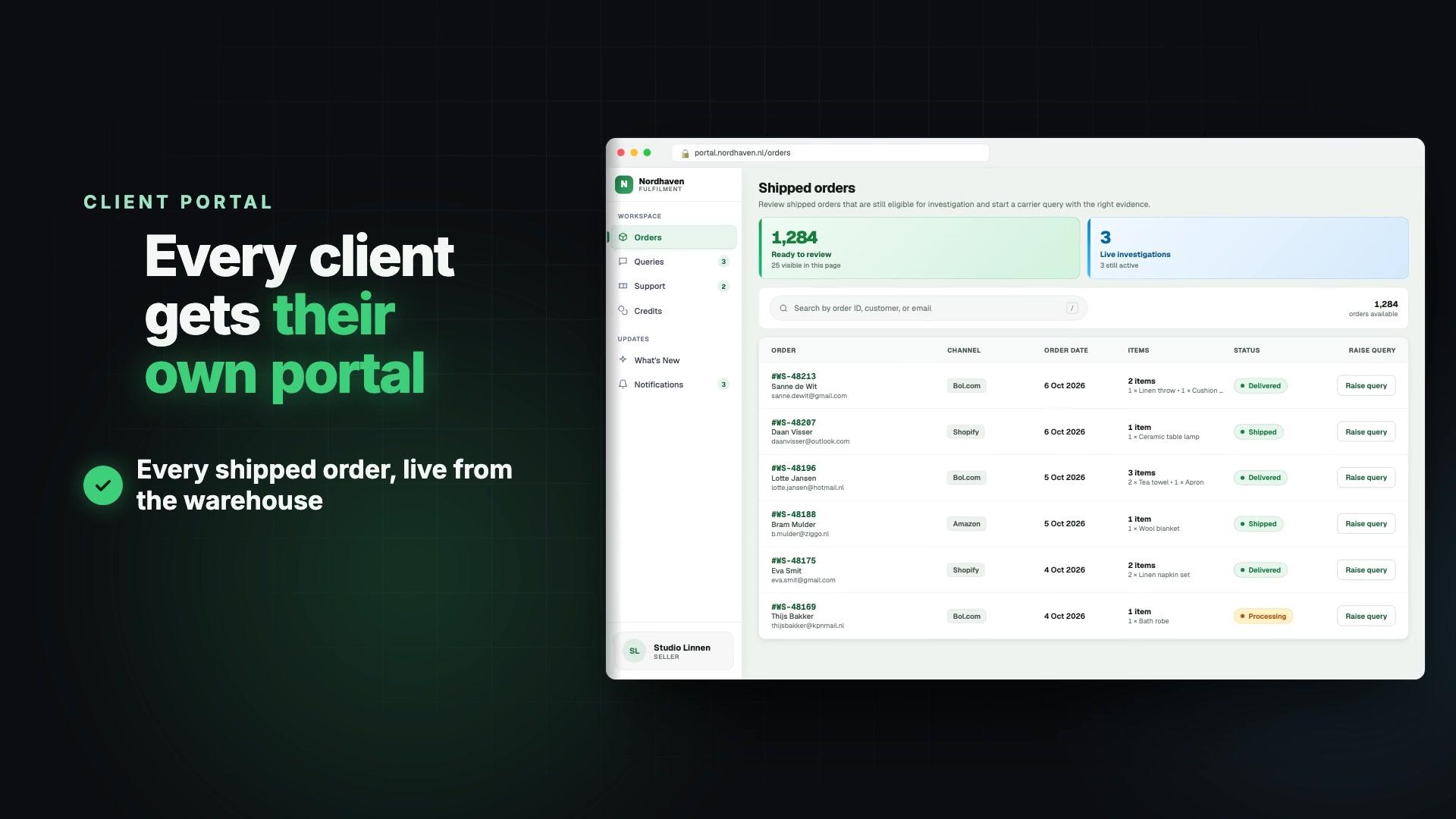
Task: Click the What's New sparkle icon
Action: point(623,360)
